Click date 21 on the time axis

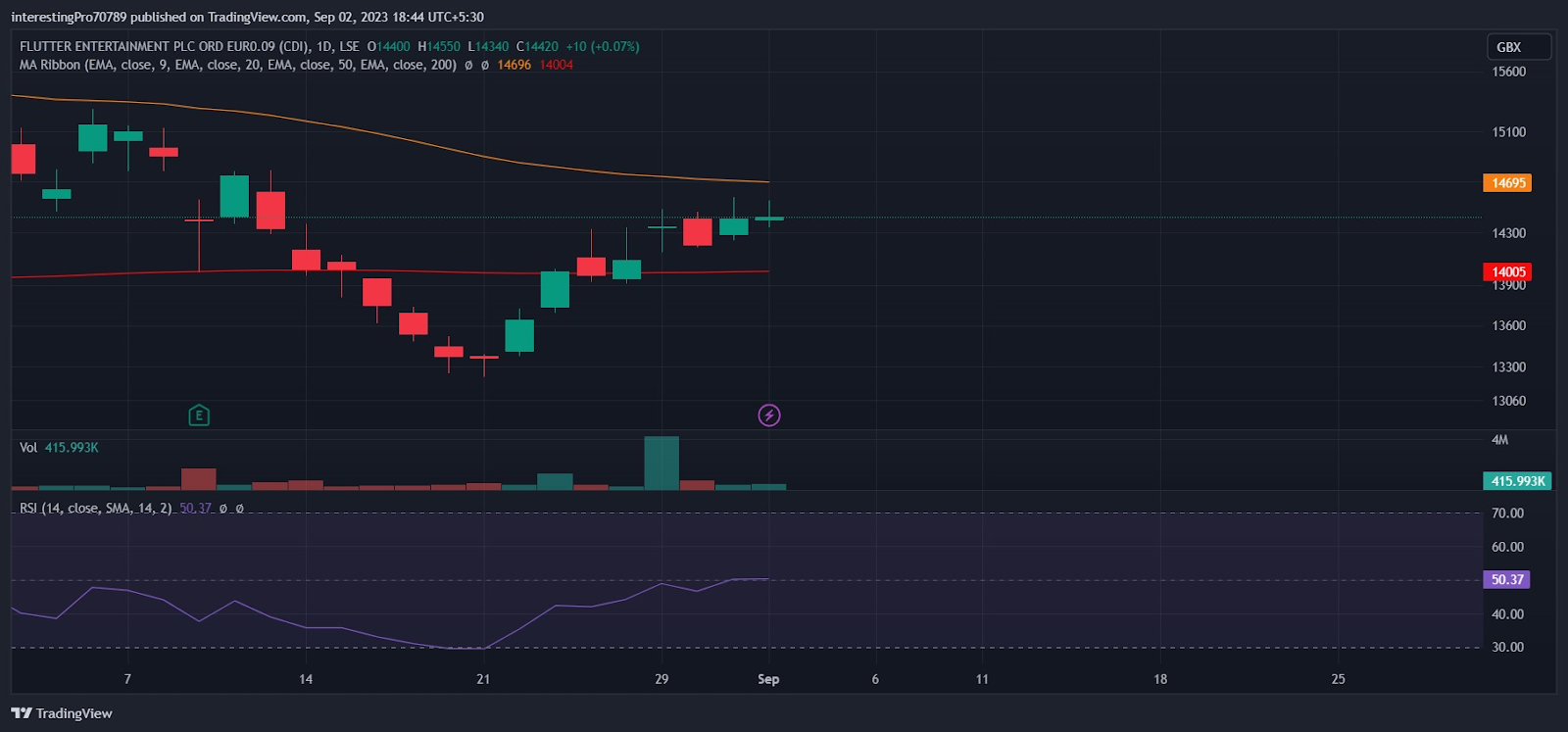tap(483, 679)
